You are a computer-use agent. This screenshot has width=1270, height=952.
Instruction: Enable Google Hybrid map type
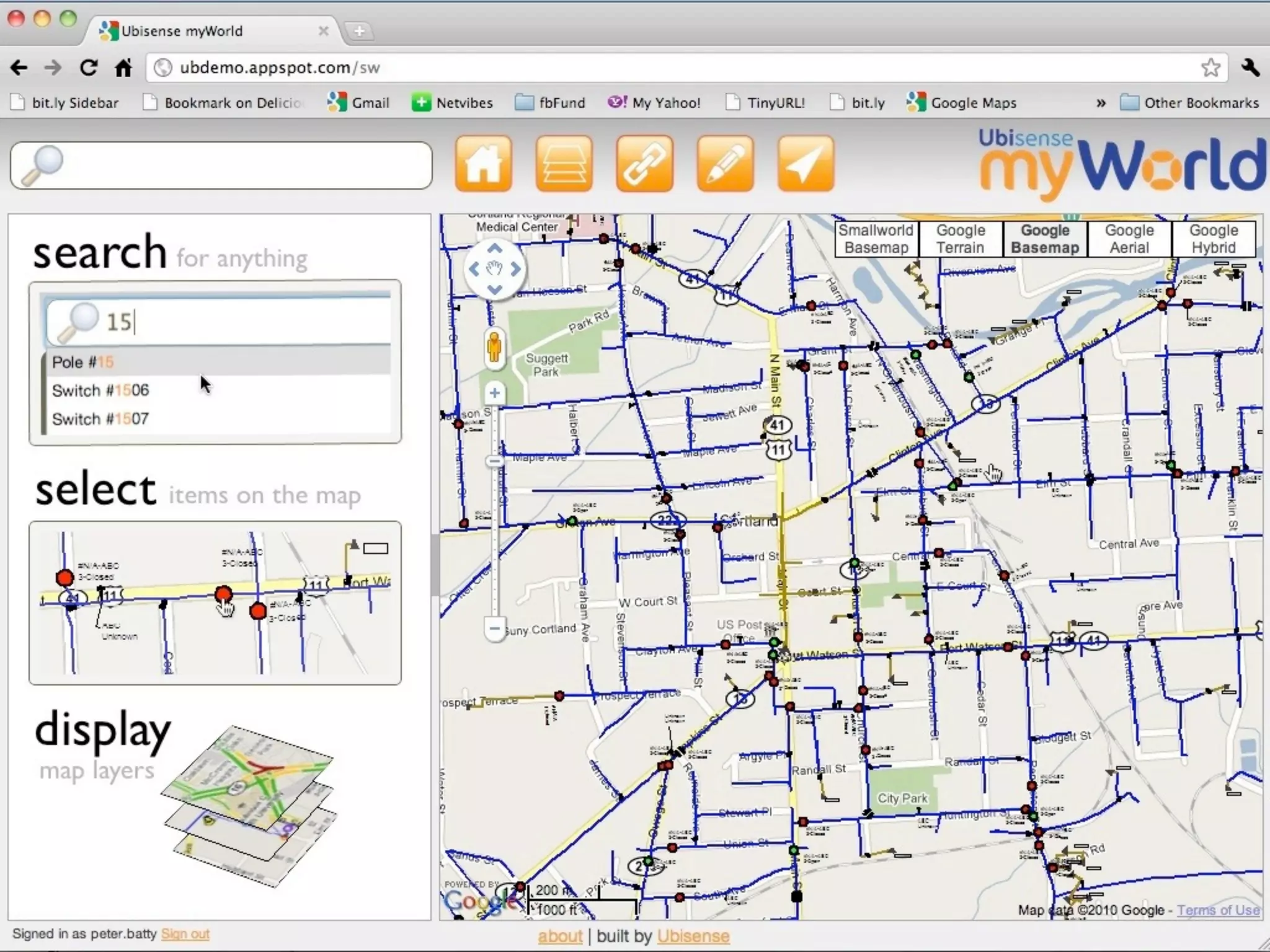pos(1213,239)
